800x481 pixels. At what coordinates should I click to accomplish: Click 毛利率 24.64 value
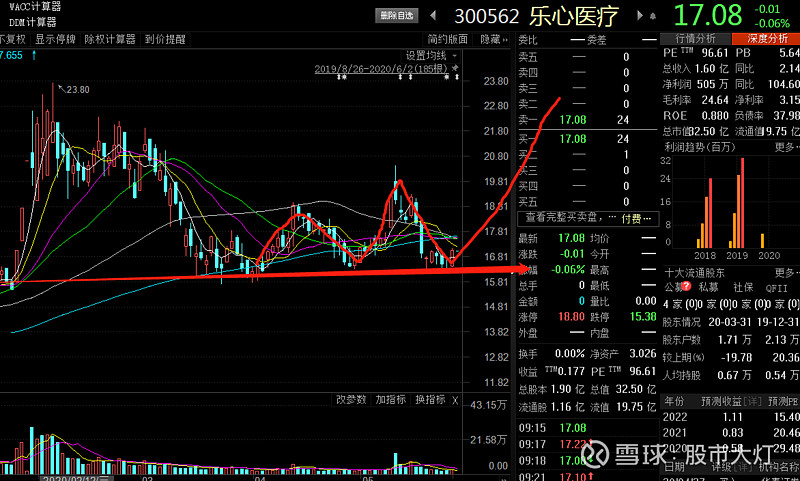coord(715,100)
